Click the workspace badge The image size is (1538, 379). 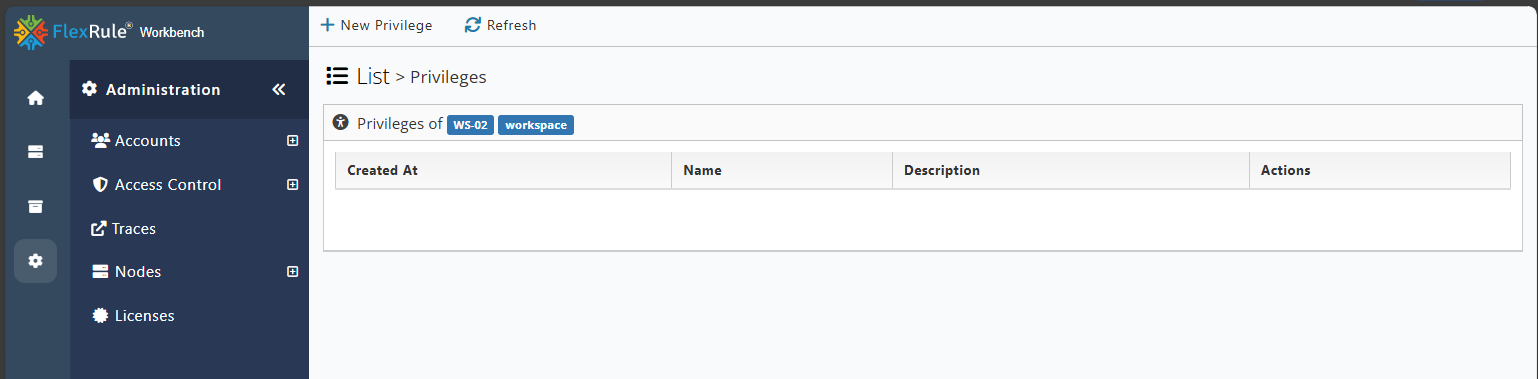pyautogui.click(x=536, y=125)
